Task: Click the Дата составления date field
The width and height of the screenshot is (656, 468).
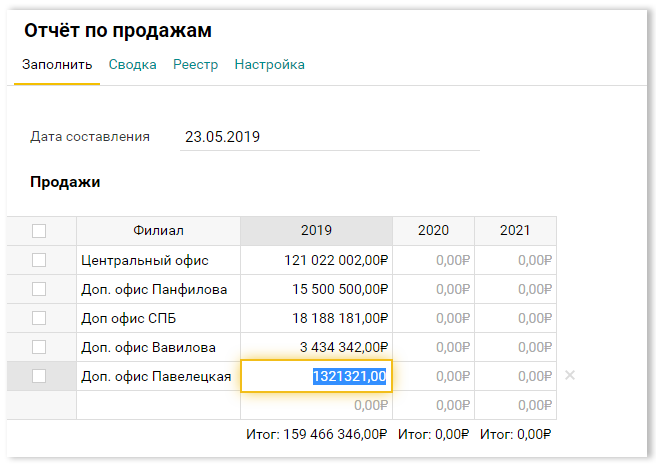Action: (330, 137)
